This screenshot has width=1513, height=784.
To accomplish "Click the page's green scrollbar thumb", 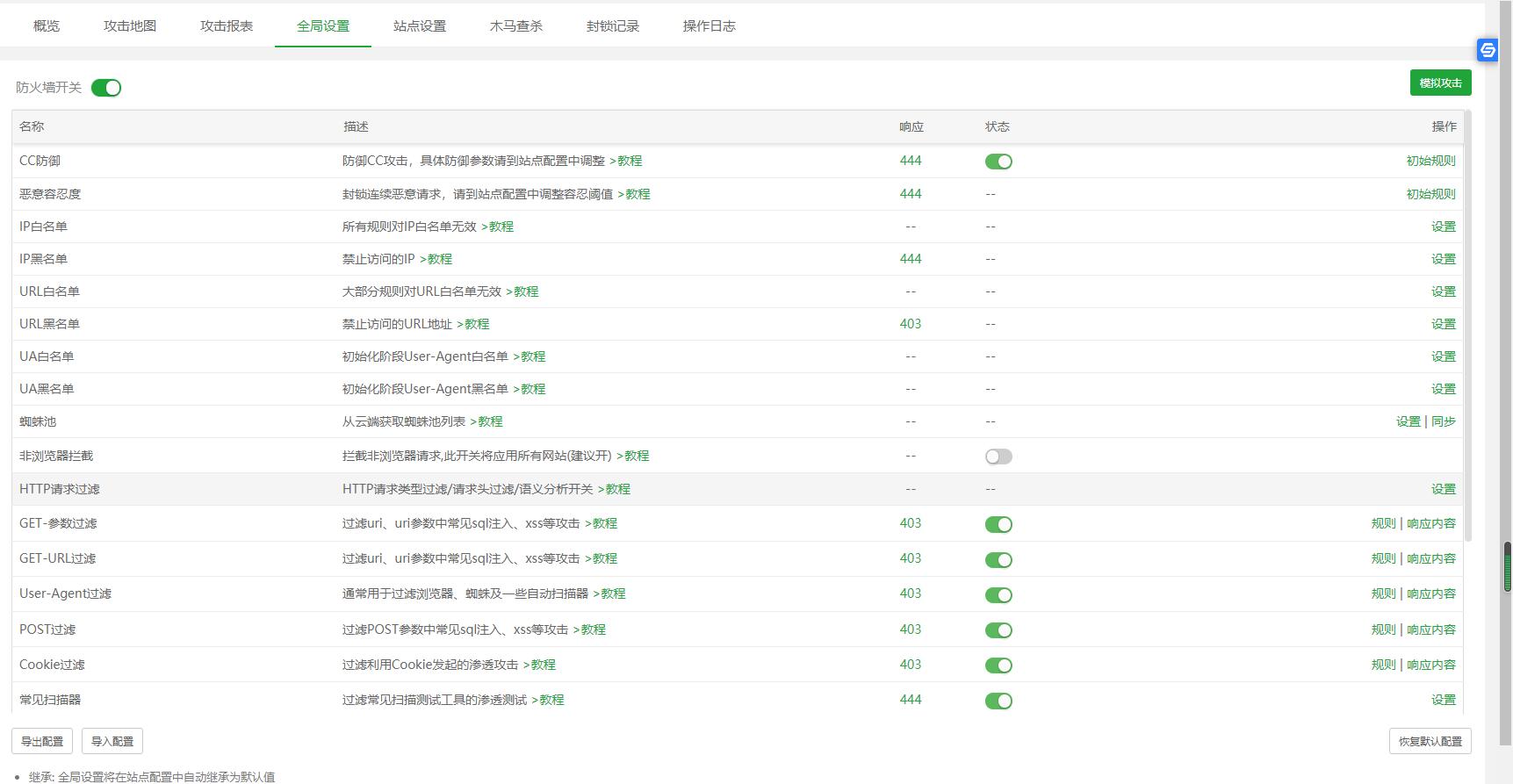I will (x=1508, y=566).
